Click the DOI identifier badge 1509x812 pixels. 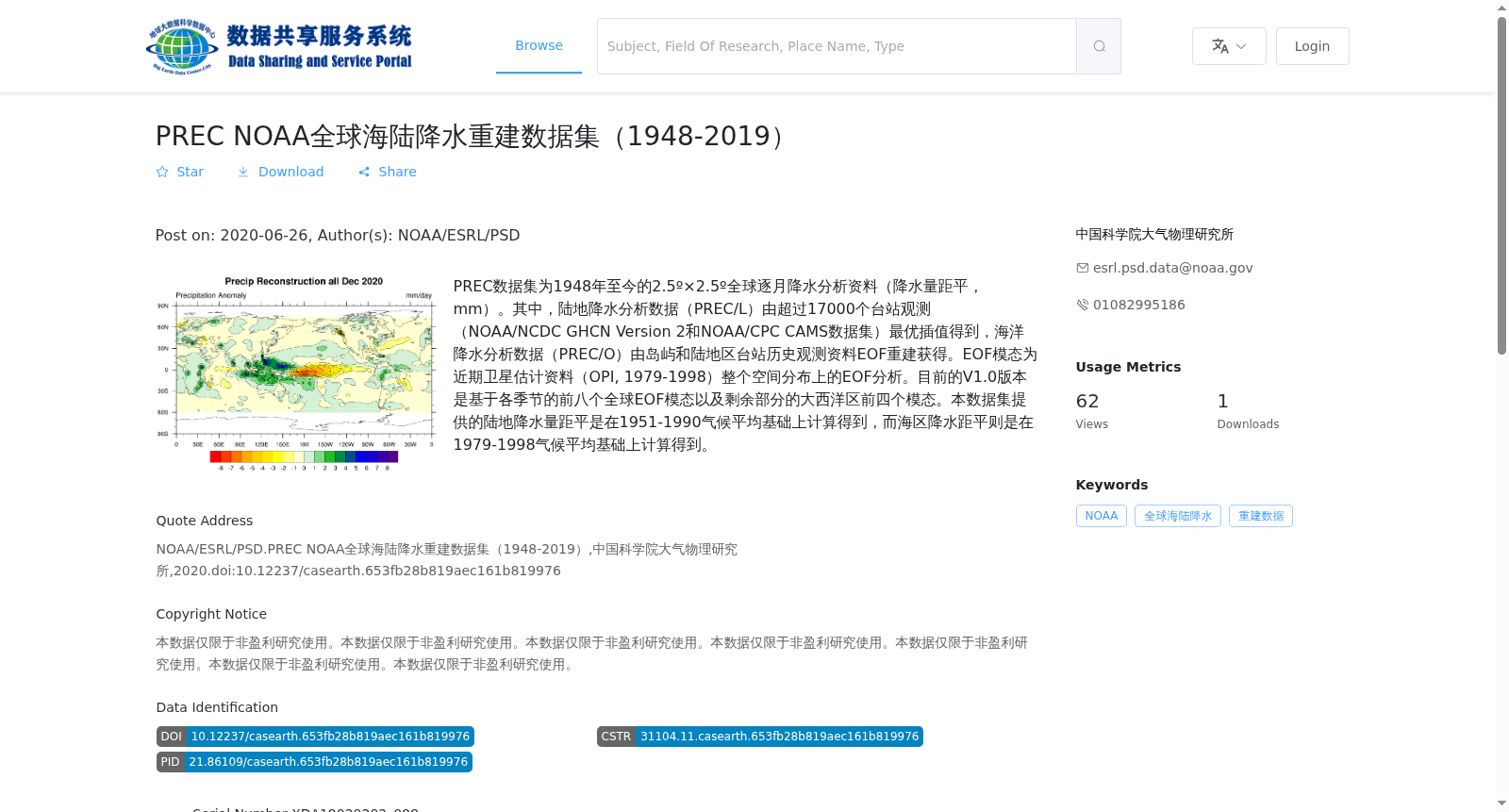315,737
